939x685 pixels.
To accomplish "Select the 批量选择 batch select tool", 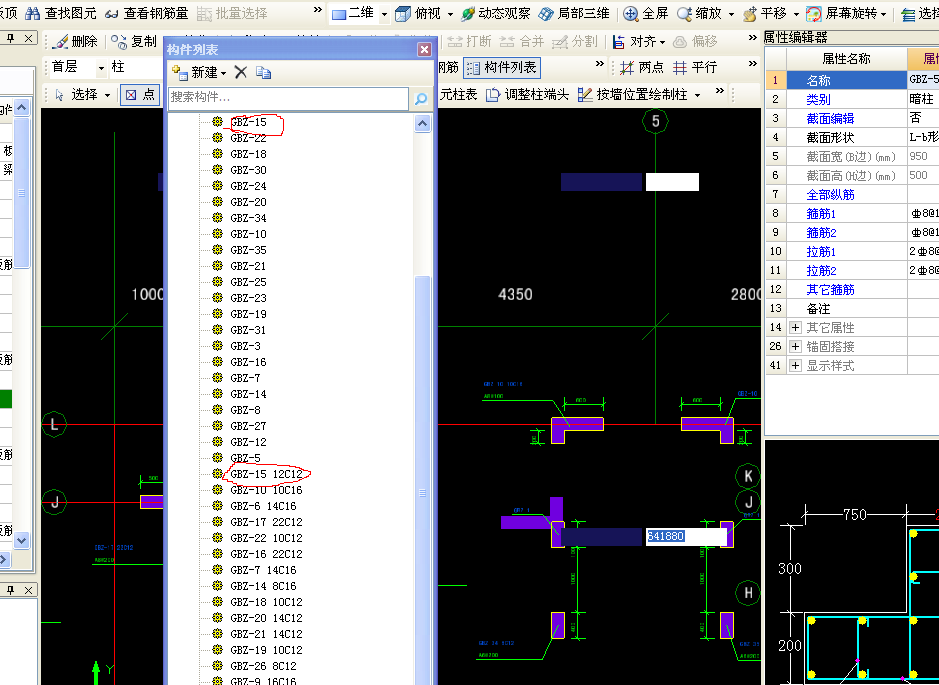I will 232,13.
